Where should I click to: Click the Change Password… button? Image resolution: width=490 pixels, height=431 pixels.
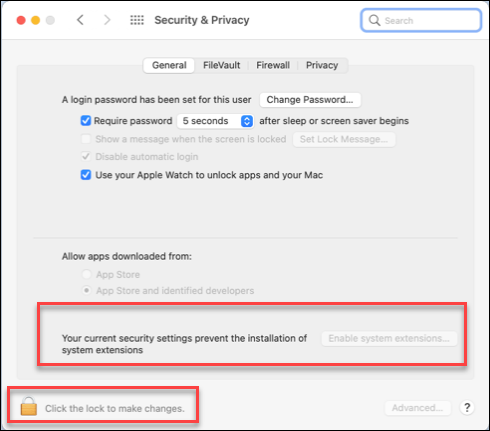310,100
